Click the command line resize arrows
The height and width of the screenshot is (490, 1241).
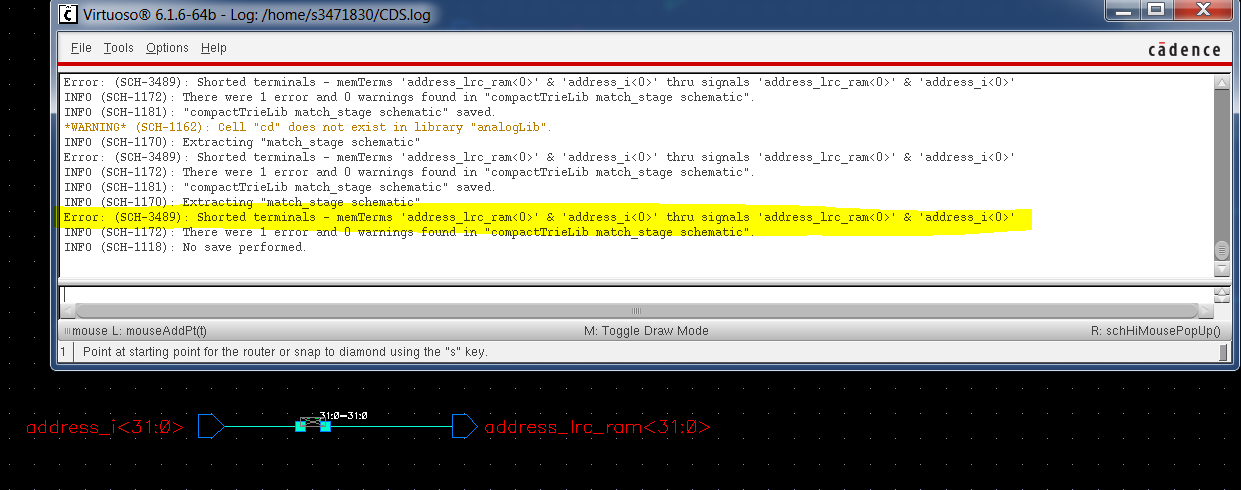(1221, 295)
